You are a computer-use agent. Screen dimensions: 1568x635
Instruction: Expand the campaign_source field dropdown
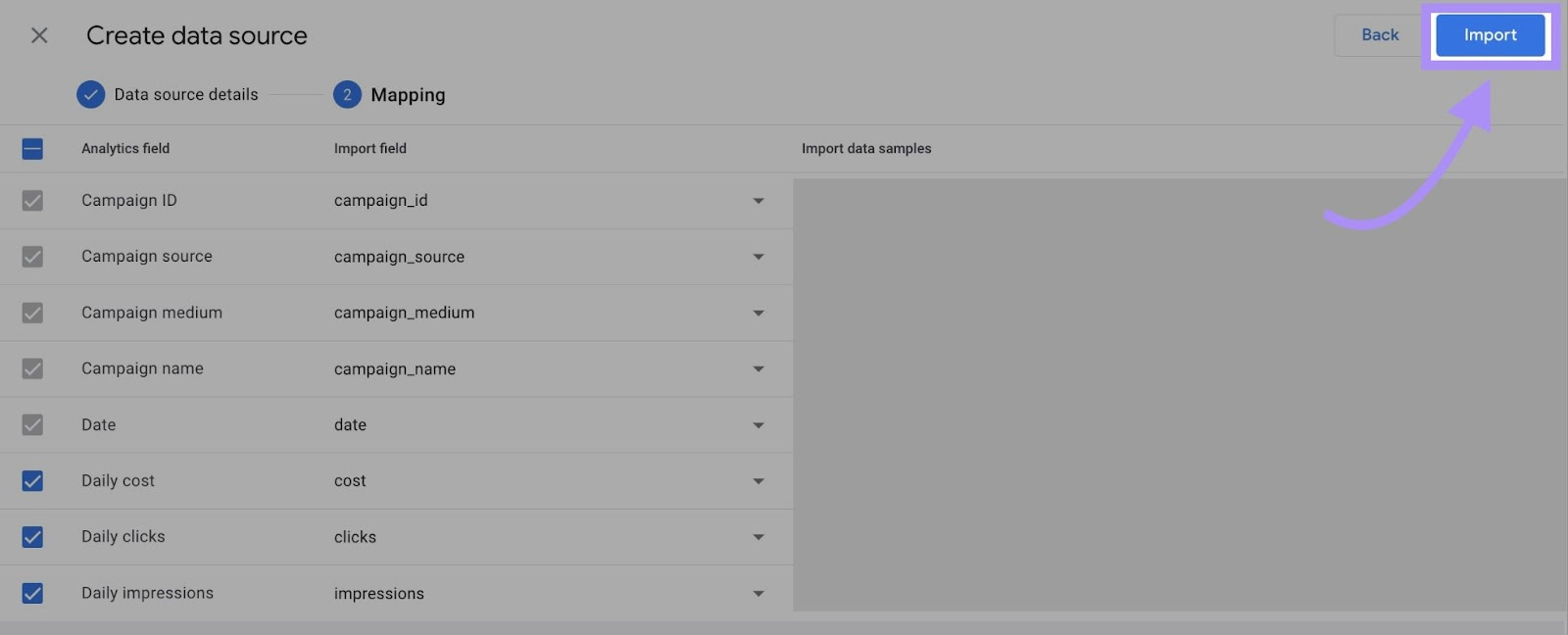758,257
